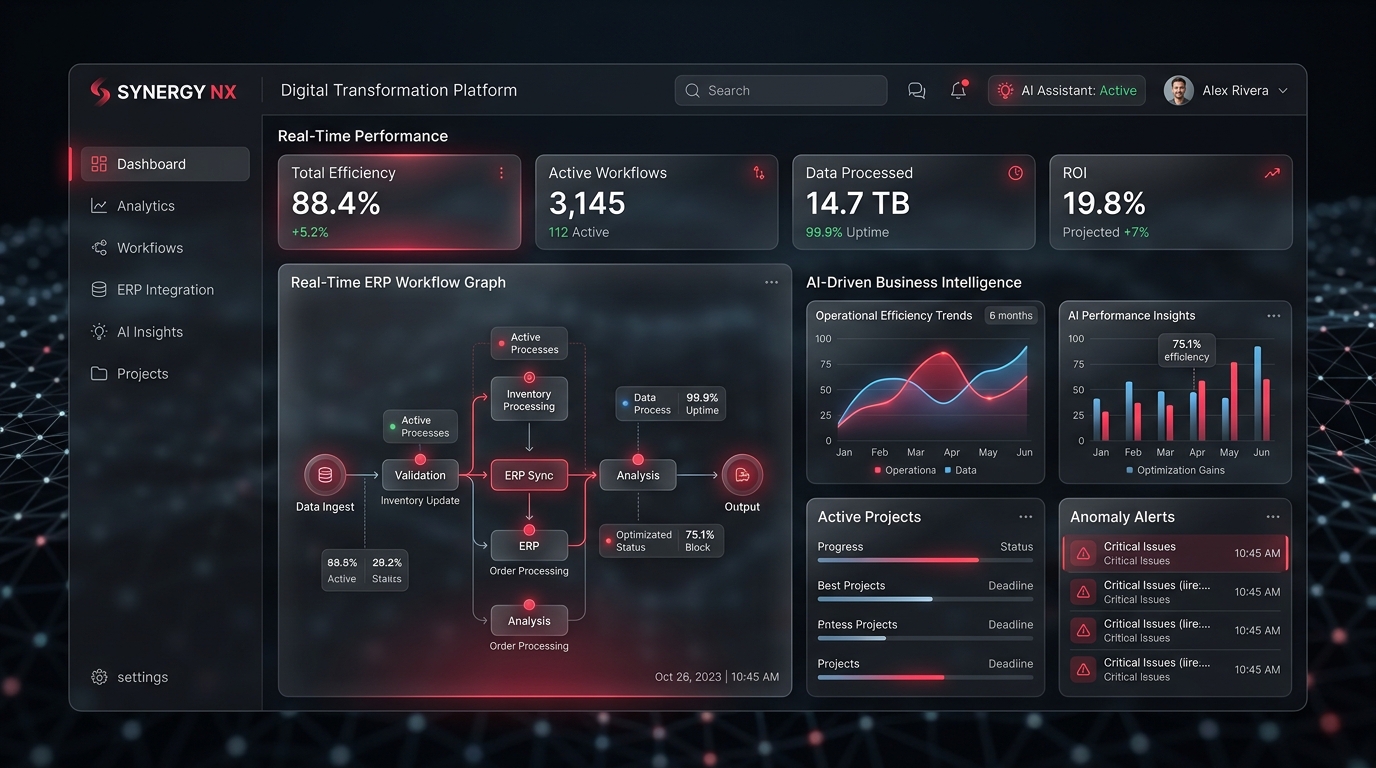The width and height of the screenshot is (1376, 768).
Task: Toggle the Operationa legend entry
Action: (x=905, y=470)
